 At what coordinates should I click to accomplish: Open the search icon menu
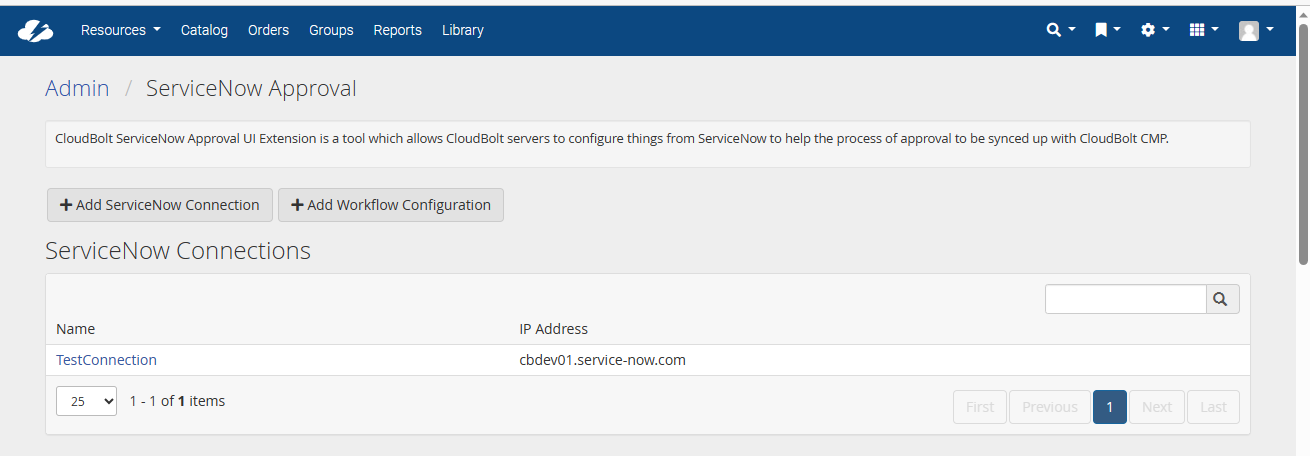[x=1060, y=30]
